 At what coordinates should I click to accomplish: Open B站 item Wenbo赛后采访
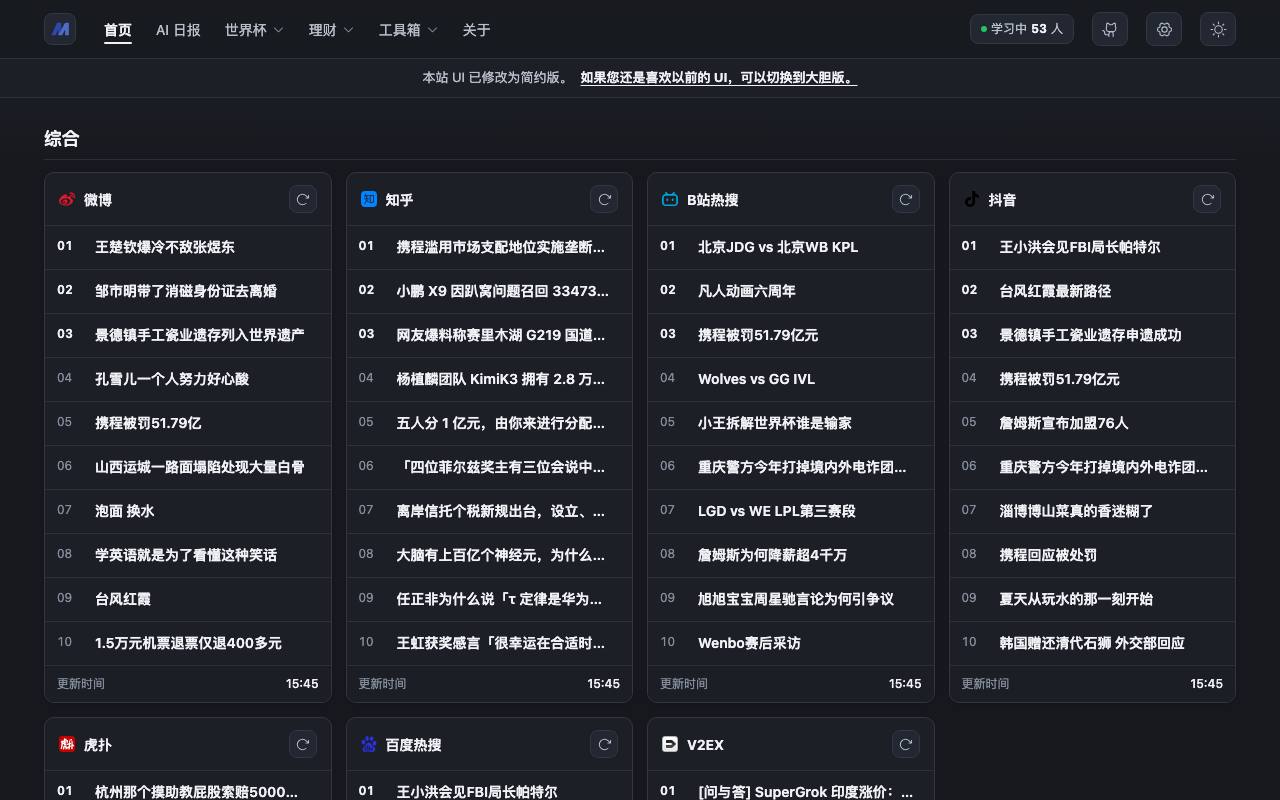point(791,643)
